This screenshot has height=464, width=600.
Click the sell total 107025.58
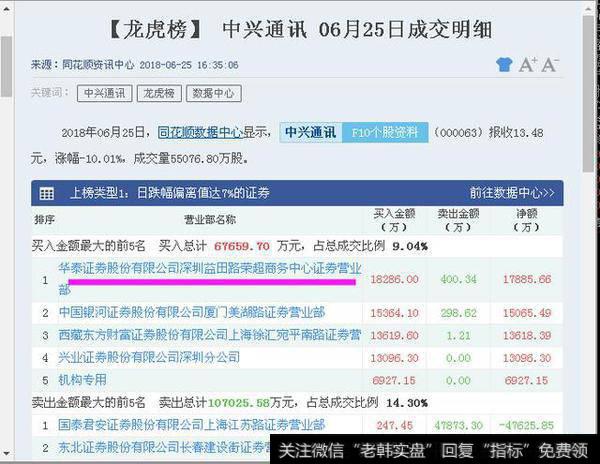238,403
